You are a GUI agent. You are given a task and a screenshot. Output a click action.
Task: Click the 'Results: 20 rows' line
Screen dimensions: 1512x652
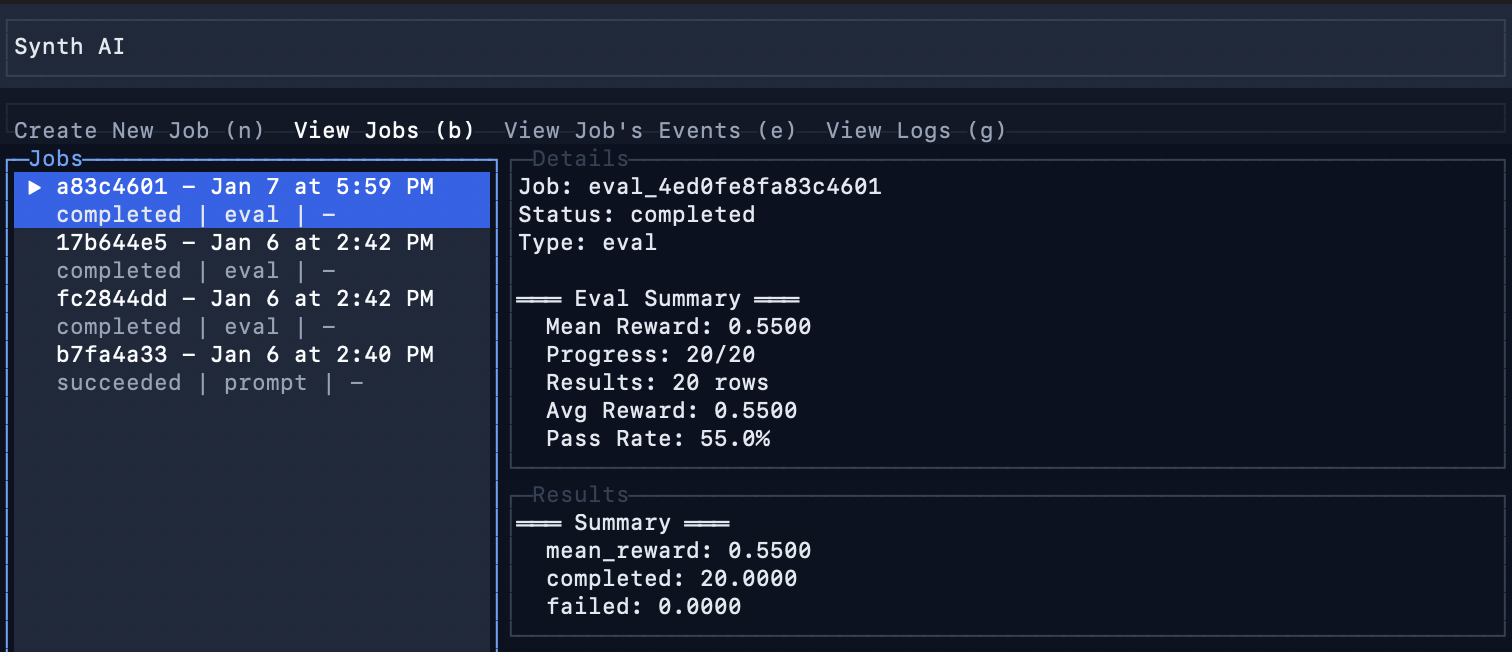658,383
